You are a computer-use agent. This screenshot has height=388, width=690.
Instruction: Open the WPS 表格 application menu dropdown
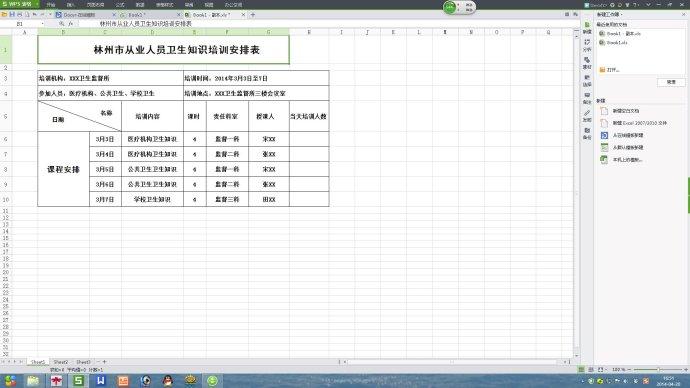tap(20, 4)
